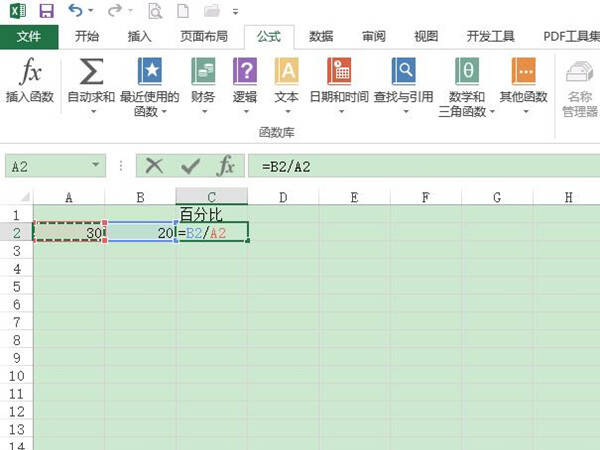Open the 日期和时间 functions icon
The image size is (600, 450).
tap(339, 71)
